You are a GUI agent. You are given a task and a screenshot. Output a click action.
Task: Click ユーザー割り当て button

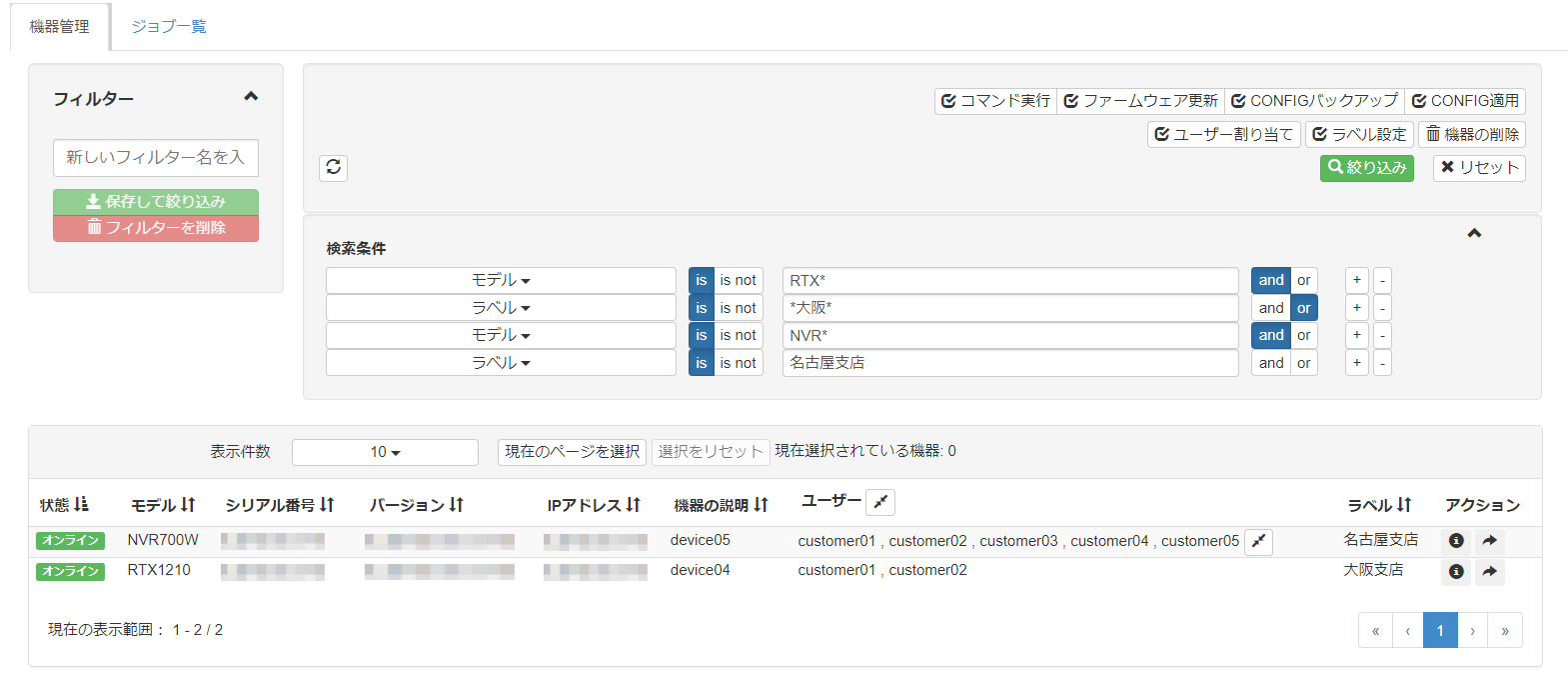(1224, 134)
